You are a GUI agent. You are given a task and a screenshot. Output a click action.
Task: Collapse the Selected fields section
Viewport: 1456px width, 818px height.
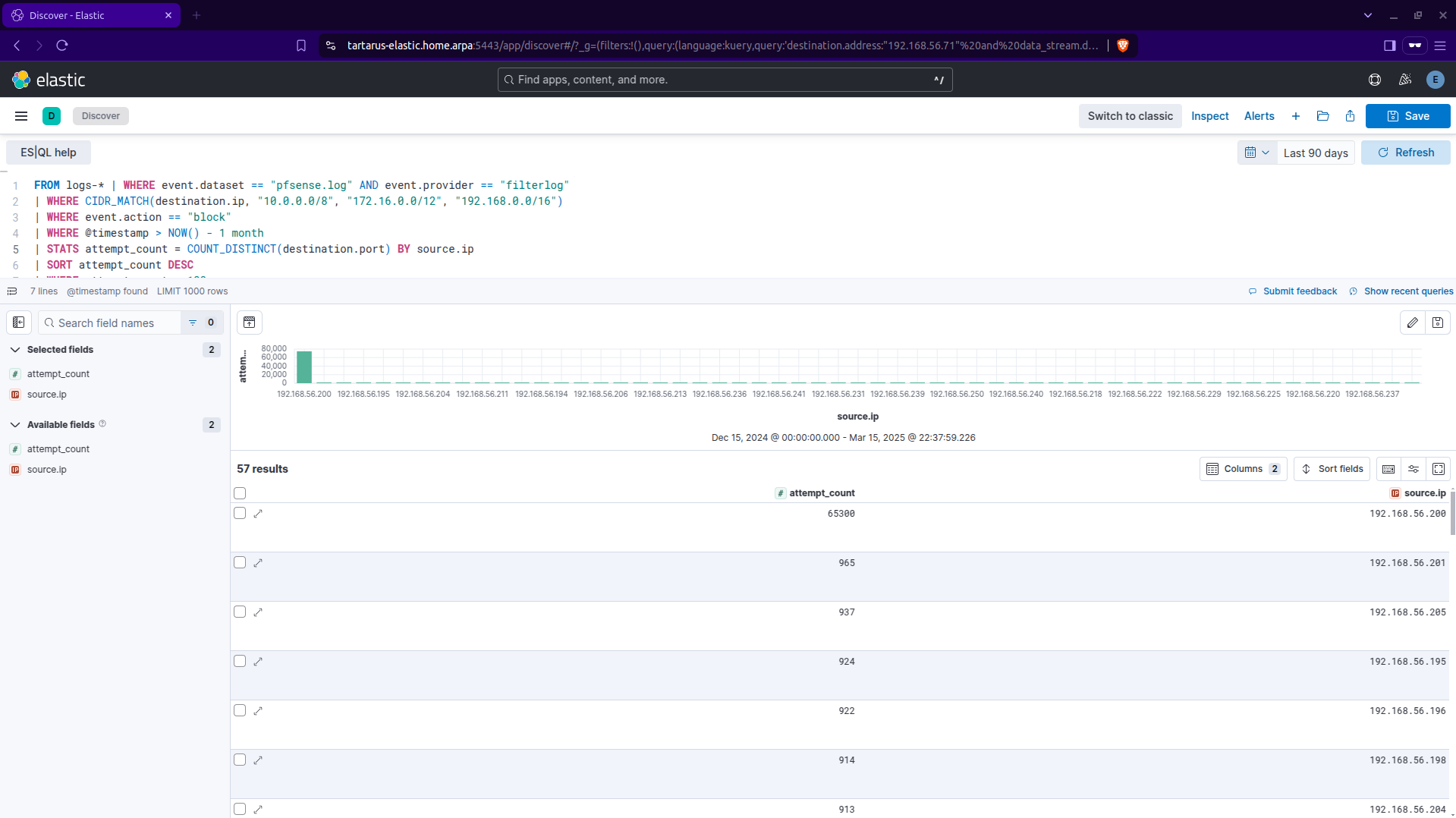coord(15,350)
